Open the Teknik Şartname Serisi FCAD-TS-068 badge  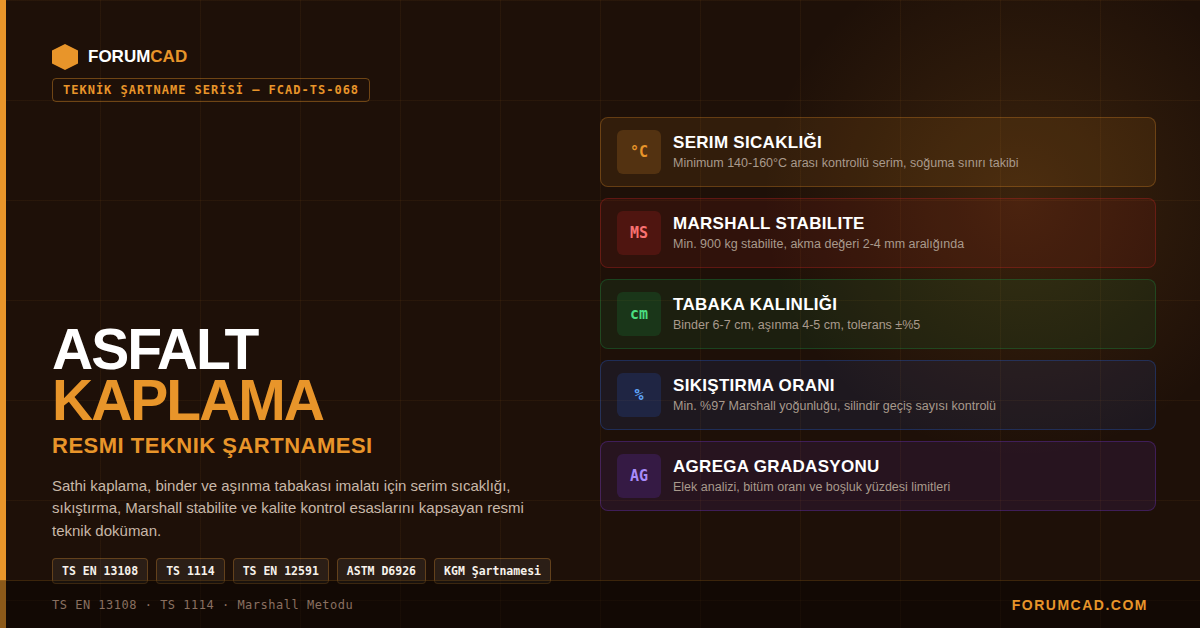point(211,90)
